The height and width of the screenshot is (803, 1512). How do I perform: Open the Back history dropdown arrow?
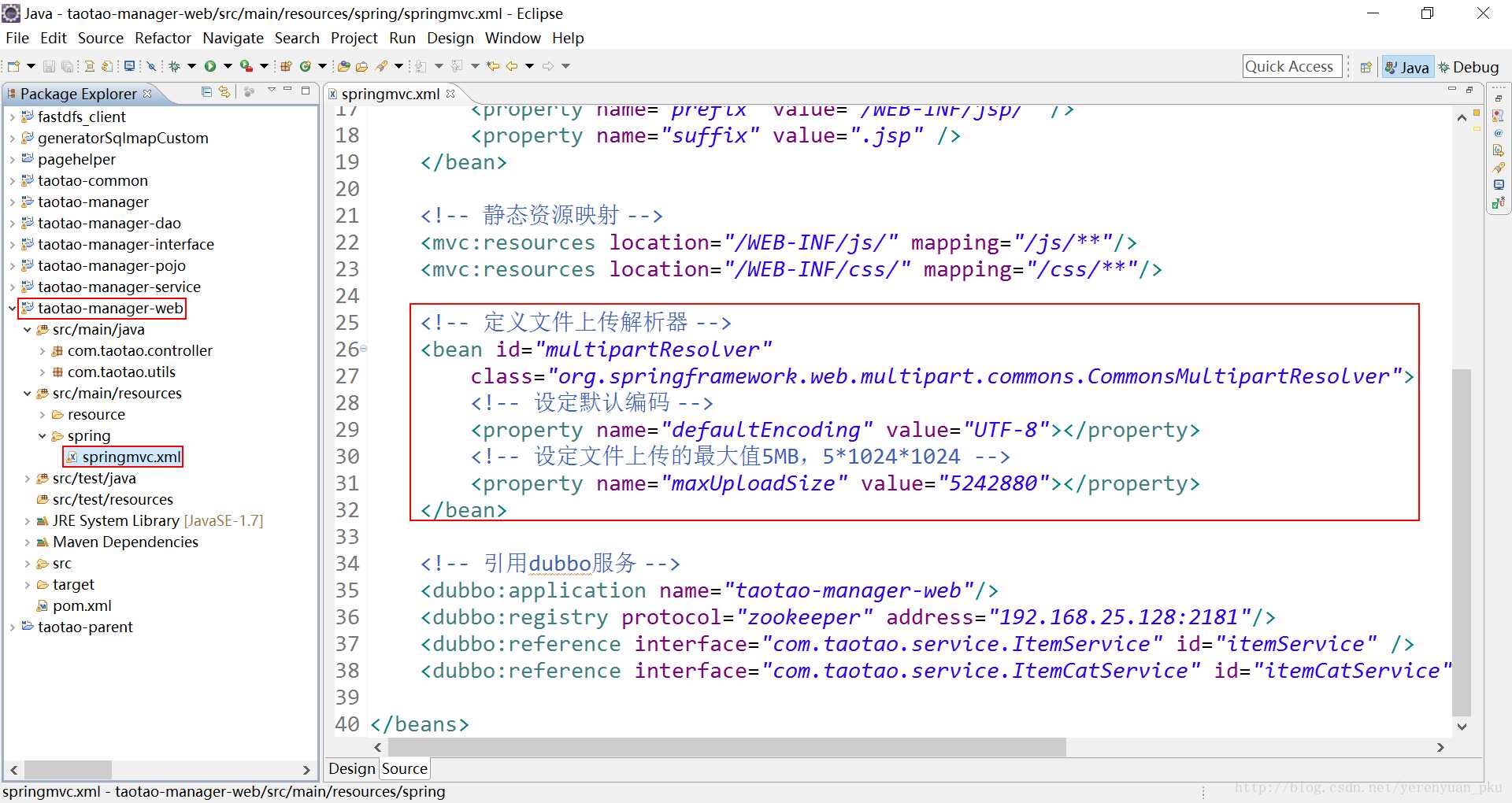(529, 66)
